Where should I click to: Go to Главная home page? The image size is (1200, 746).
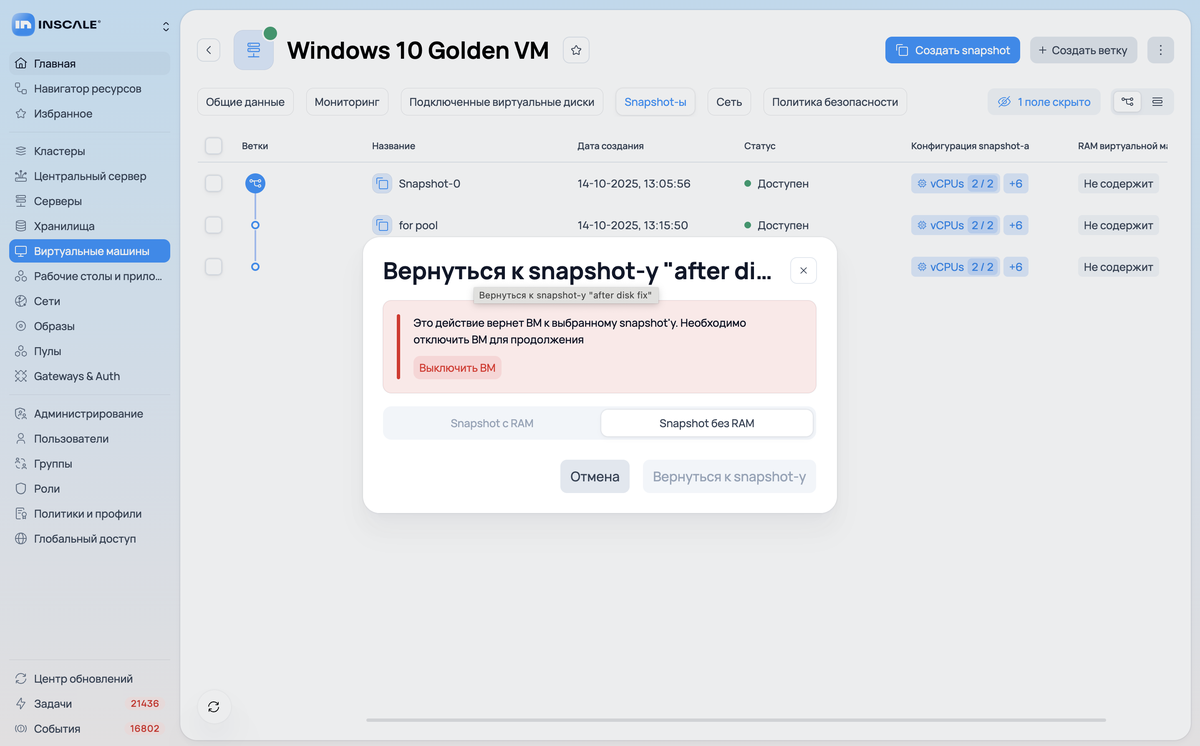tap(90, 64)
